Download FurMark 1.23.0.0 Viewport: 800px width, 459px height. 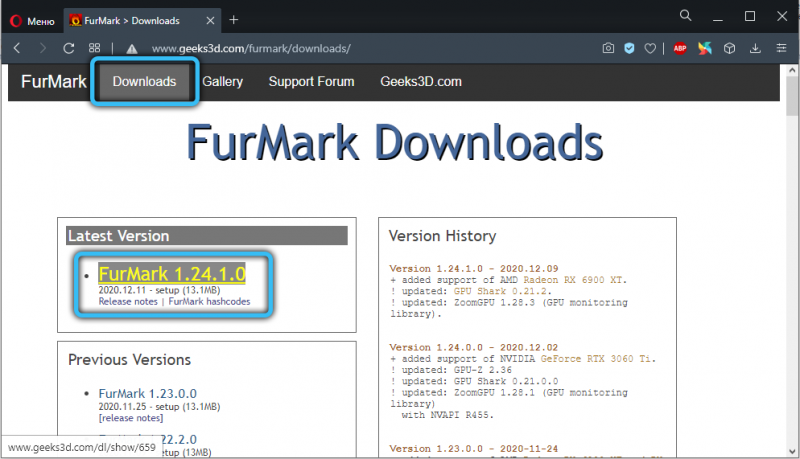pyautogui.click(x=147, y=394)
